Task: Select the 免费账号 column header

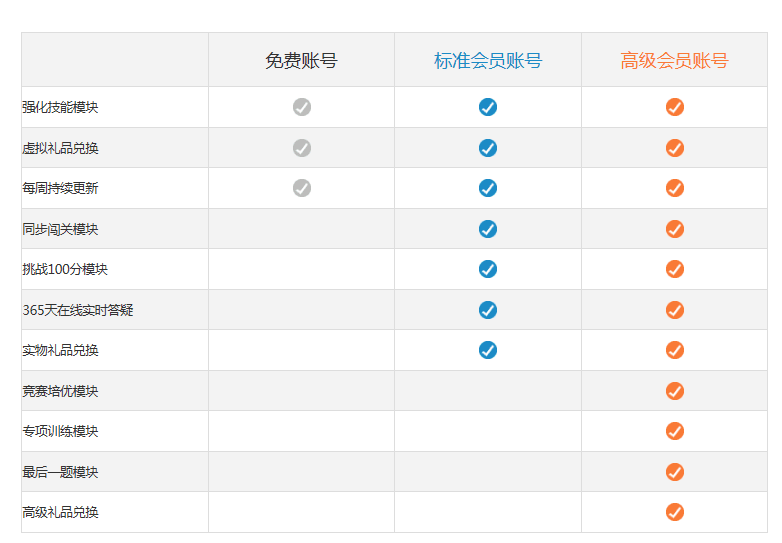Action: (301, 61)
